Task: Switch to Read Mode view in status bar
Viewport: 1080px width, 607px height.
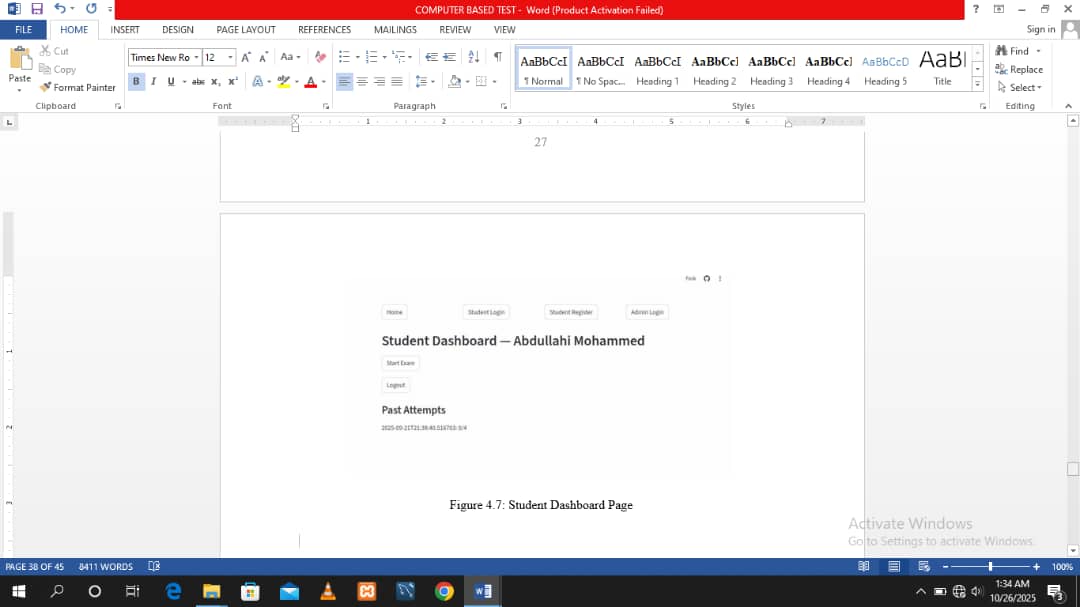Action: [x=864, y=567]
